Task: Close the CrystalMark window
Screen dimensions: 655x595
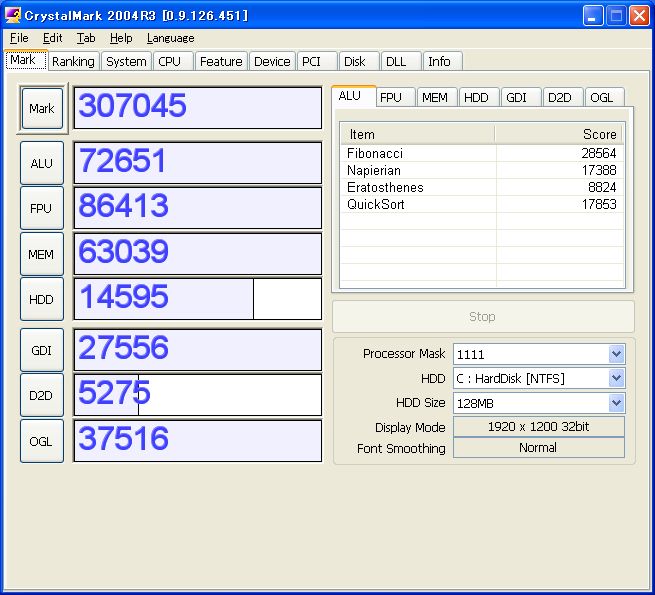Action: [x=639, y=16]
